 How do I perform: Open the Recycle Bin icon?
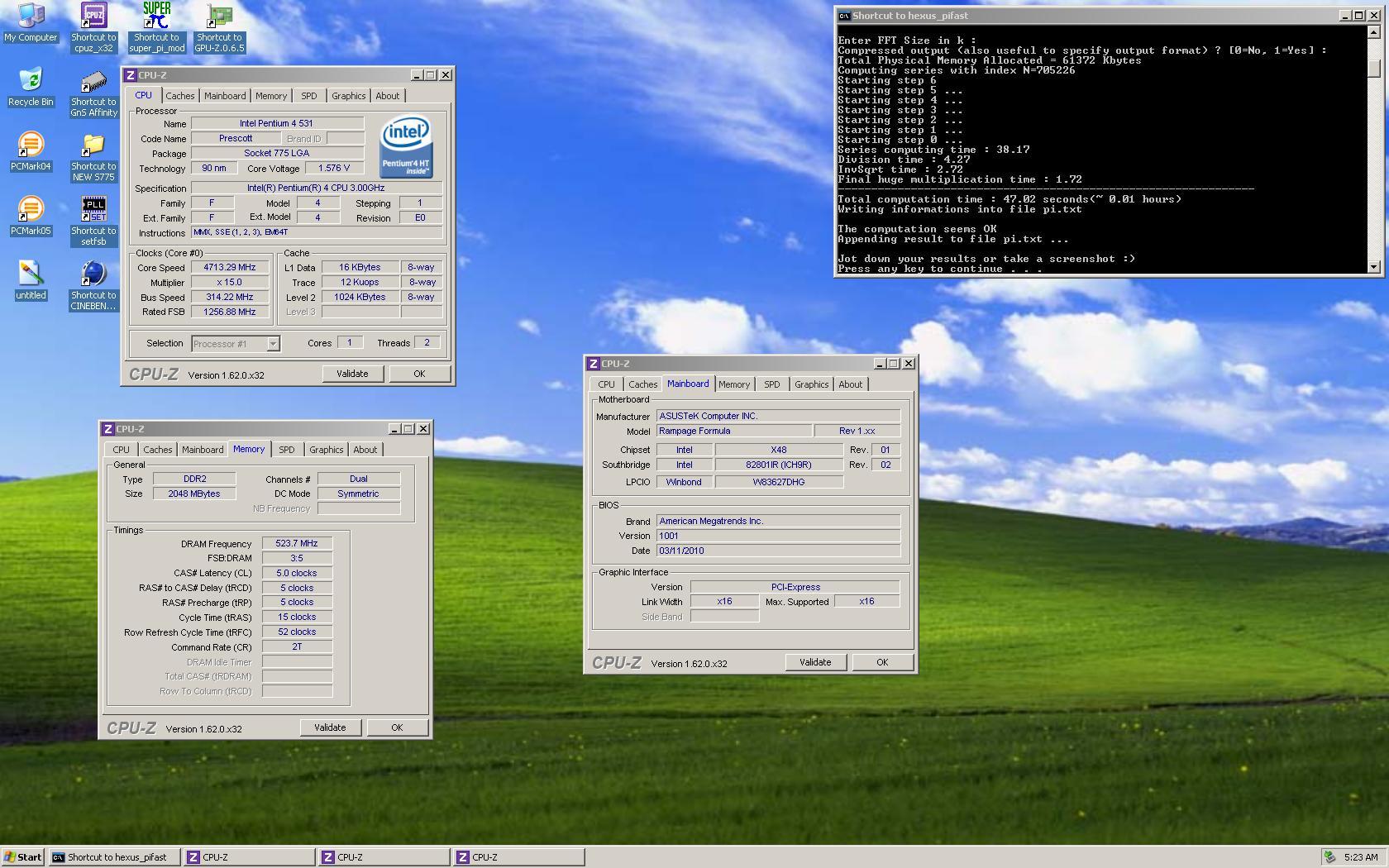[x=31, y=87]
